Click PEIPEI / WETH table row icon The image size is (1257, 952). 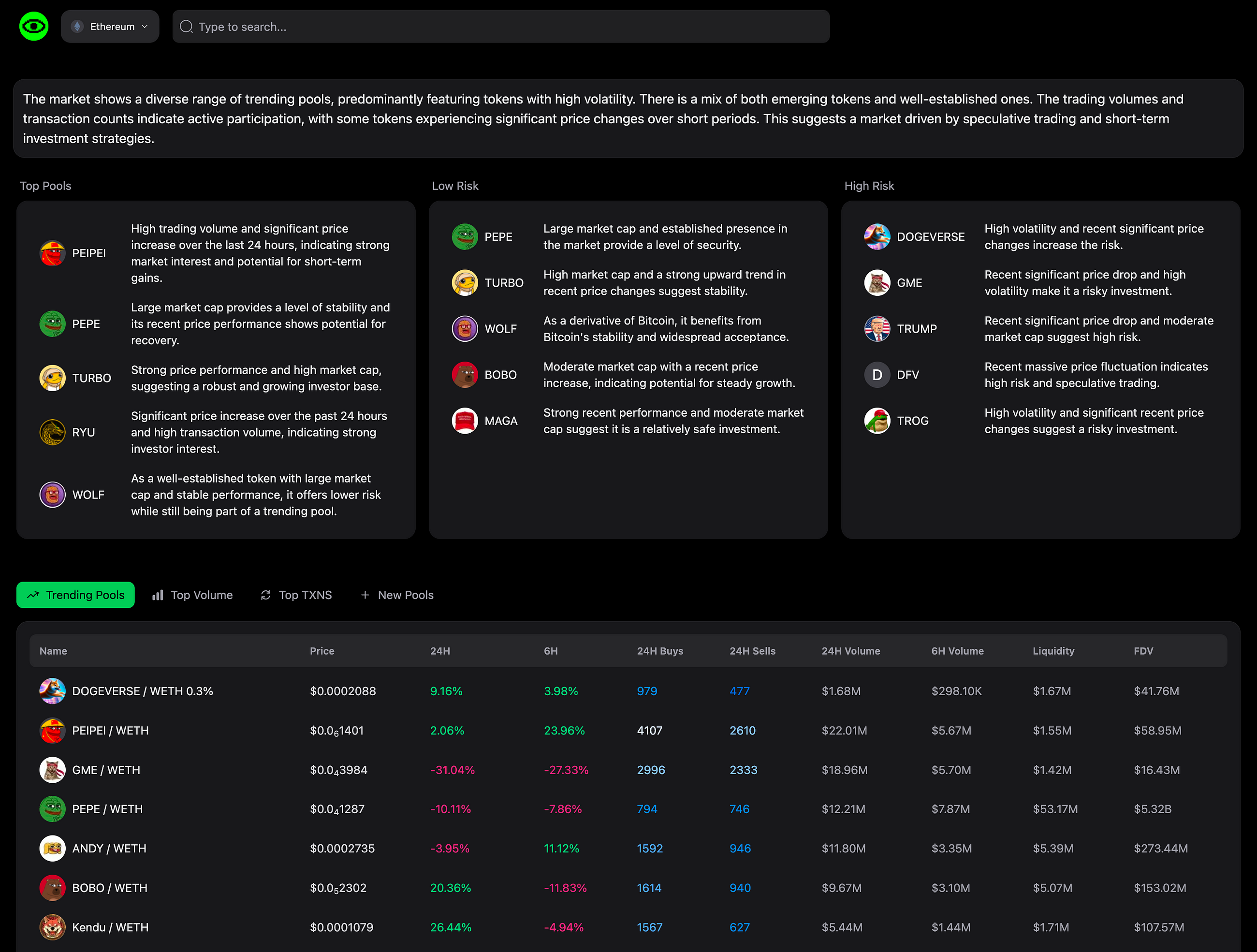tap(52, 731)
